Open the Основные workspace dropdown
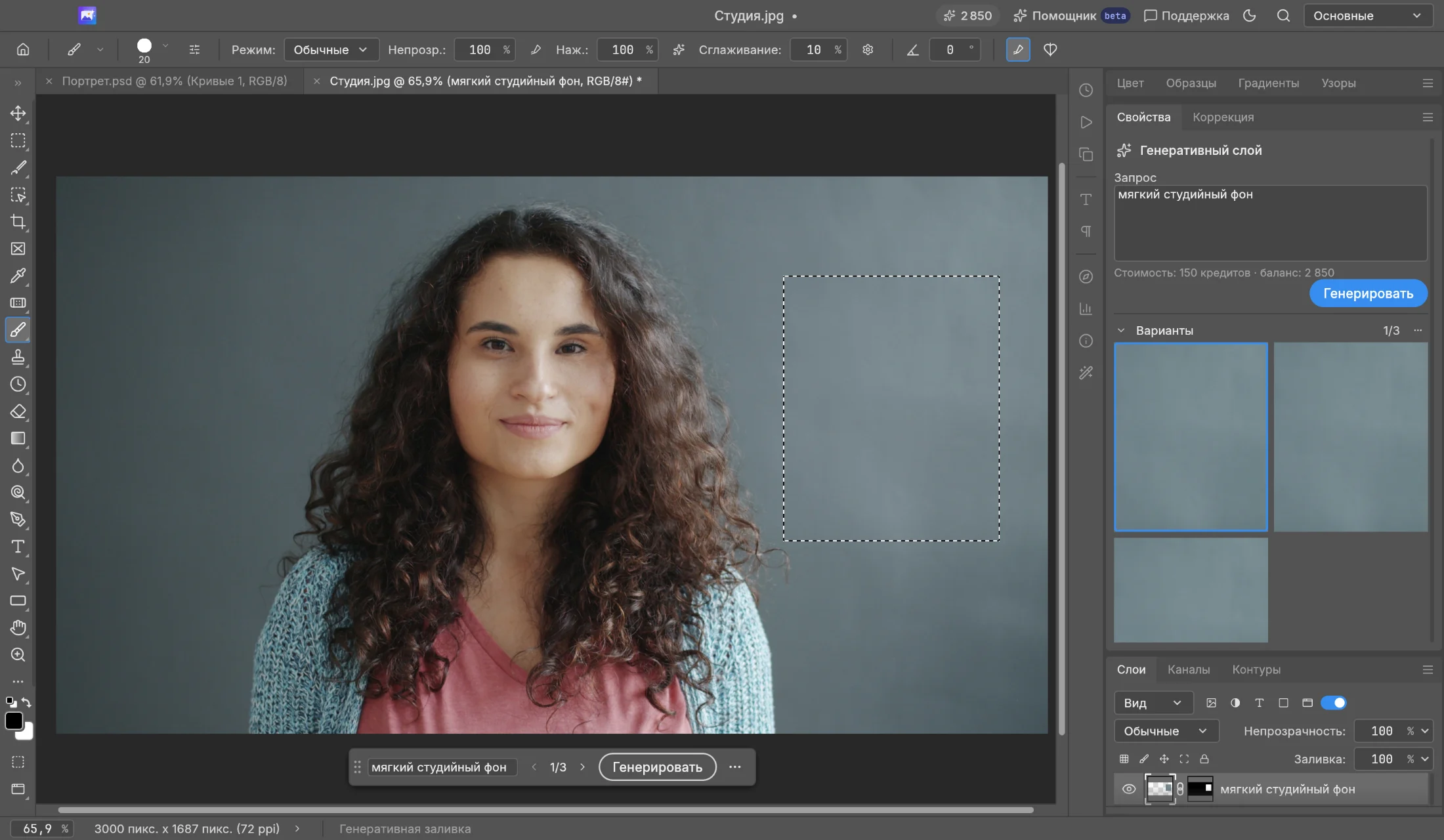 click(x=1367, y=16)
